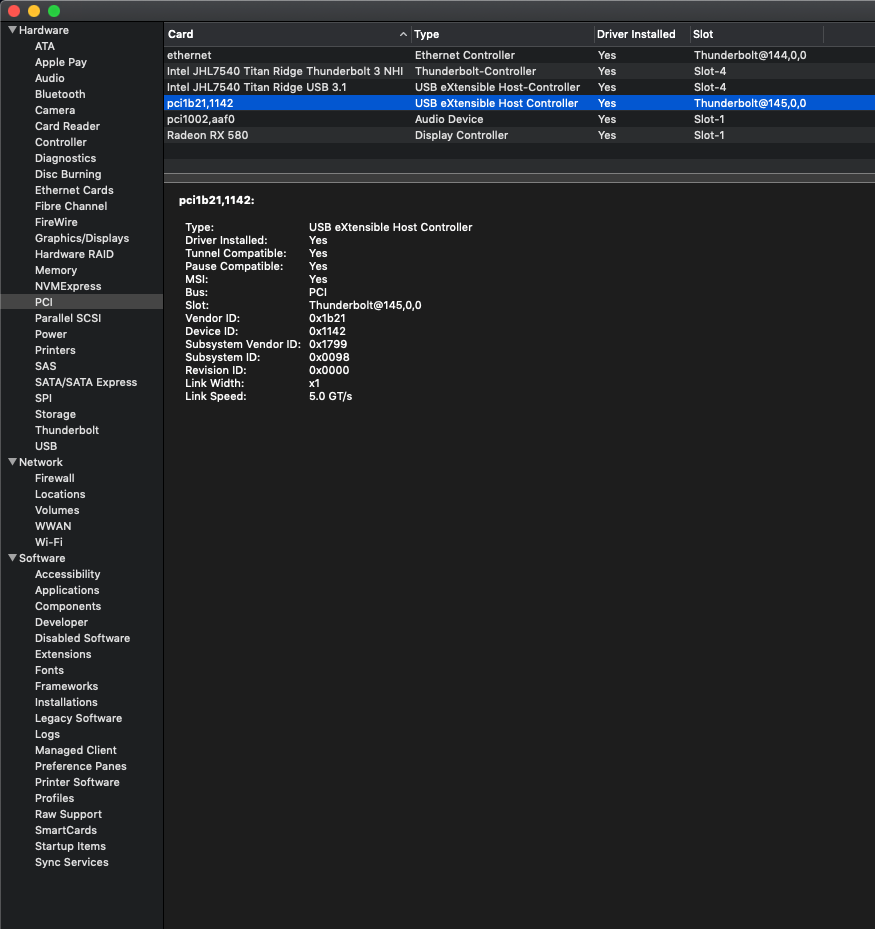Select the pci1002,aaf0 audio device row
875x929 pixels.
coord(201,119)
